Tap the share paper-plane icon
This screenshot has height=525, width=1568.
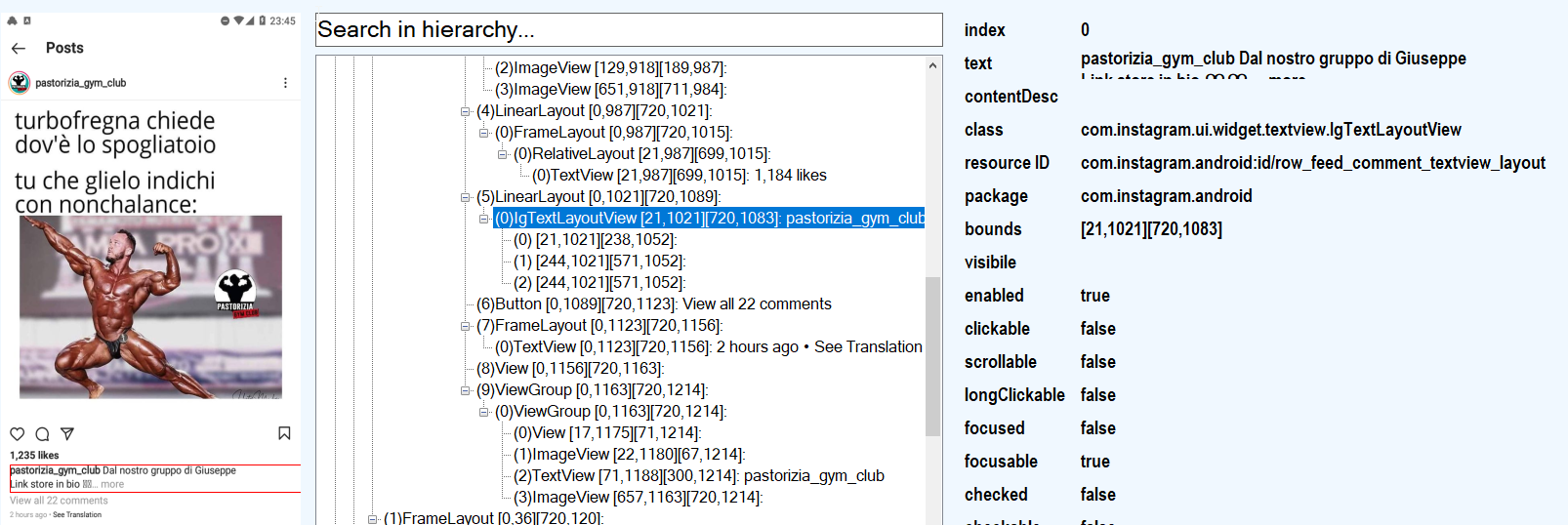point(67,434)
